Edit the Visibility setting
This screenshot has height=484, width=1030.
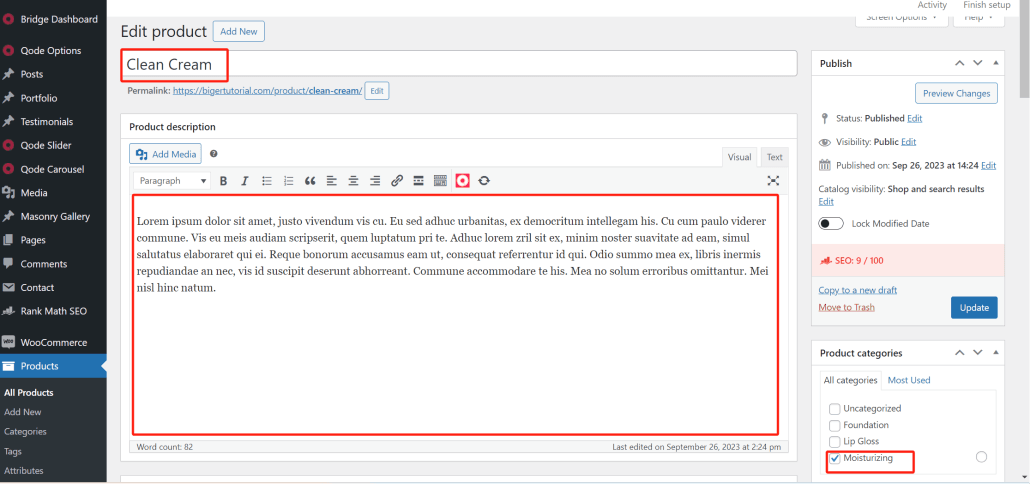(x=908, y=142)
